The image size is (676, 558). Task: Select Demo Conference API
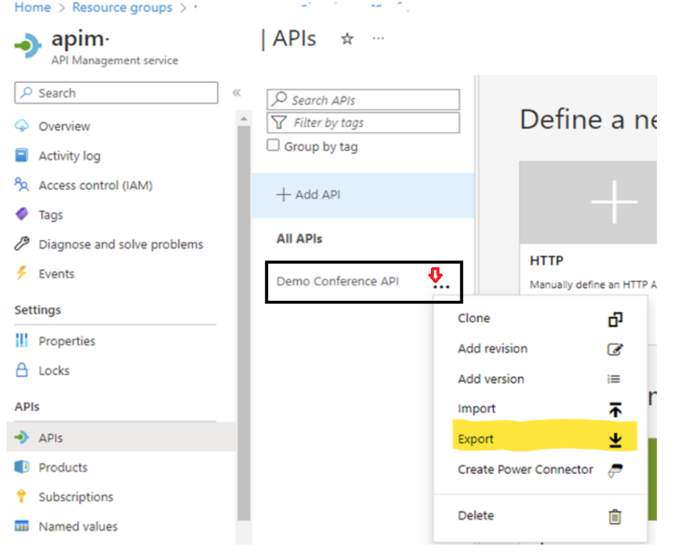(x=338, y=281)
